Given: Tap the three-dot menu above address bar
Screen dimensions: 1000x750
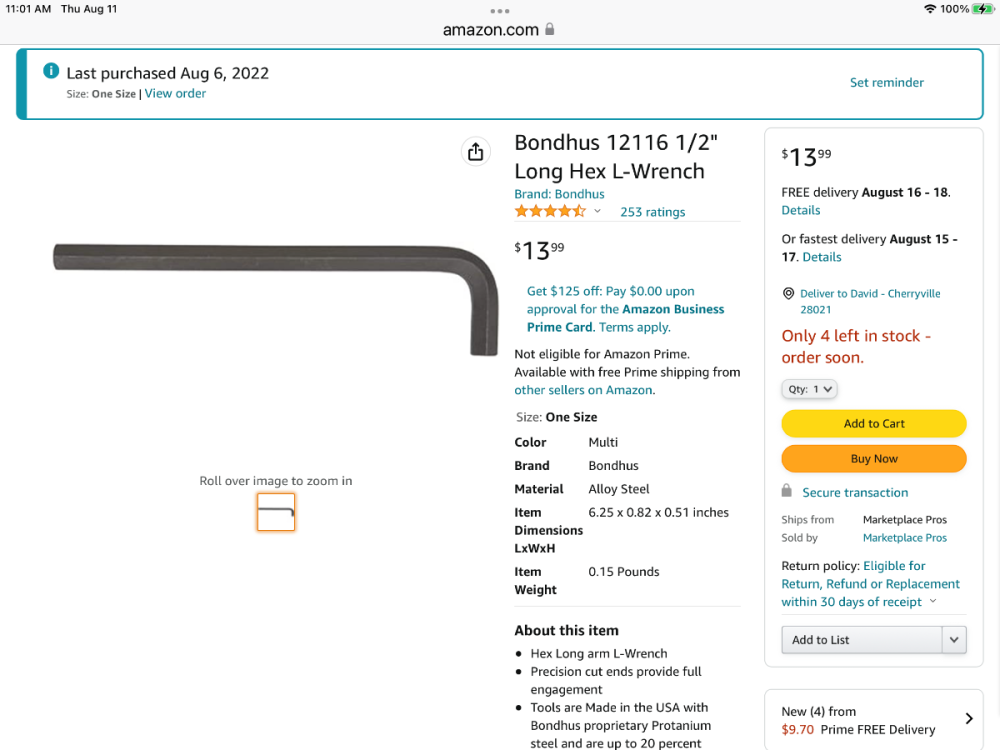Looking at the screenshot, I should coord(500,11).
